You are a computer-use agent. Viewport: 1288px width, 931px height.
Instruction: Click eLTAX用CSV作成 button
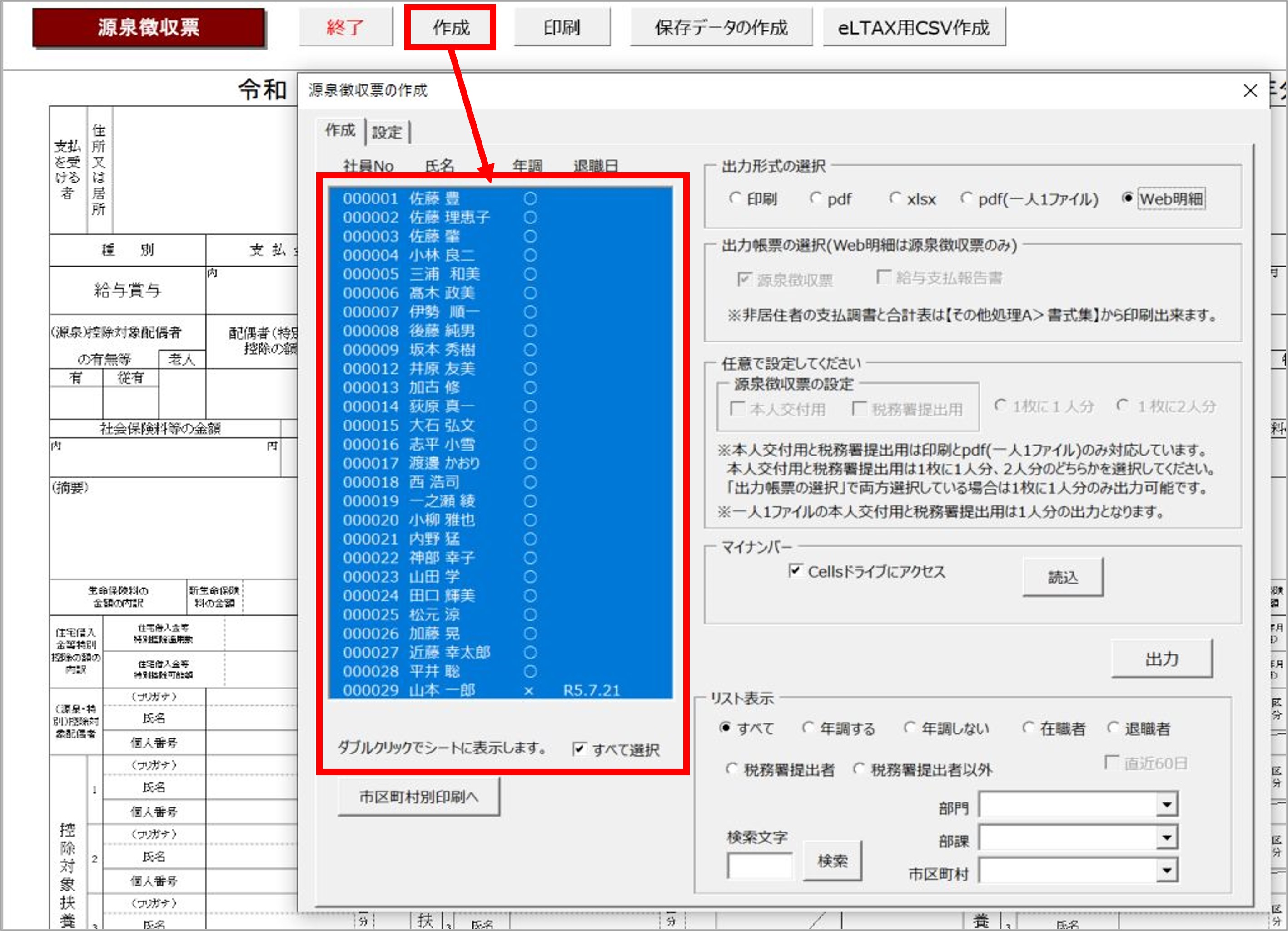coord(913,27)
